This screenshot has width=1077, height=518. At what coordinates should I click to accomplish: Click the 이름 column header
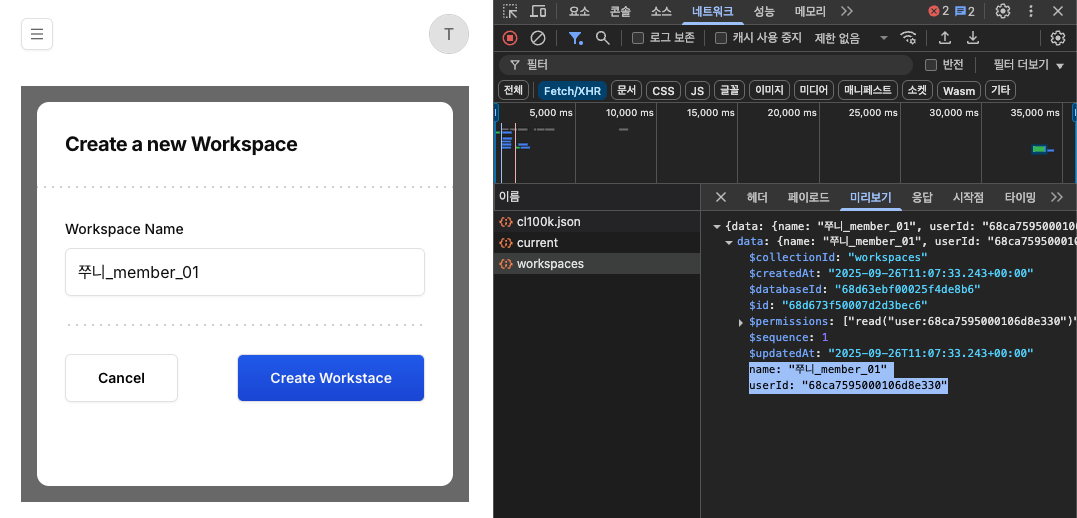tap(597, 197)
